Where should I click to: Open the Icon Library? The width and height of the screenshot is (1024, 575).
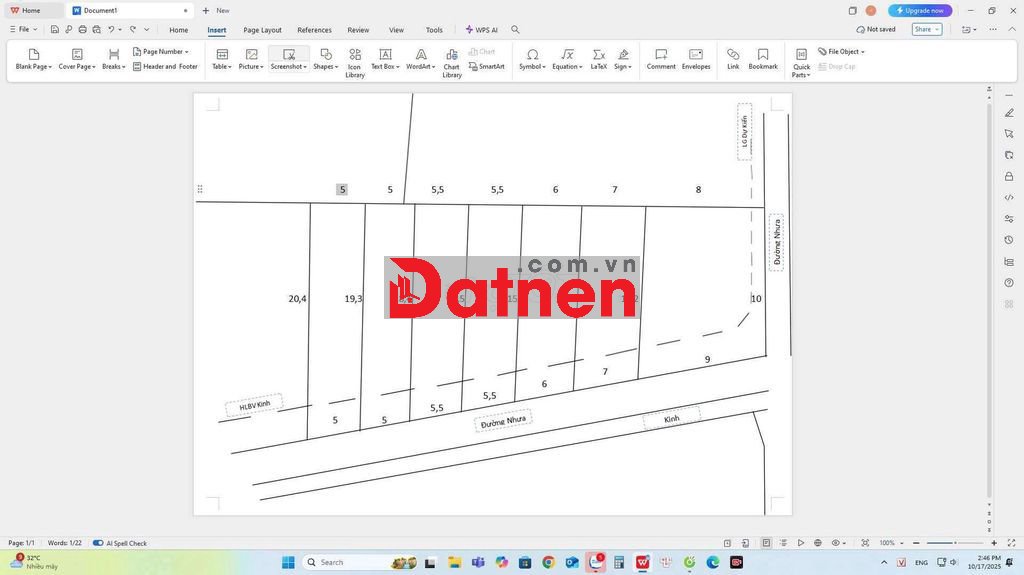[x=355, y=59]
